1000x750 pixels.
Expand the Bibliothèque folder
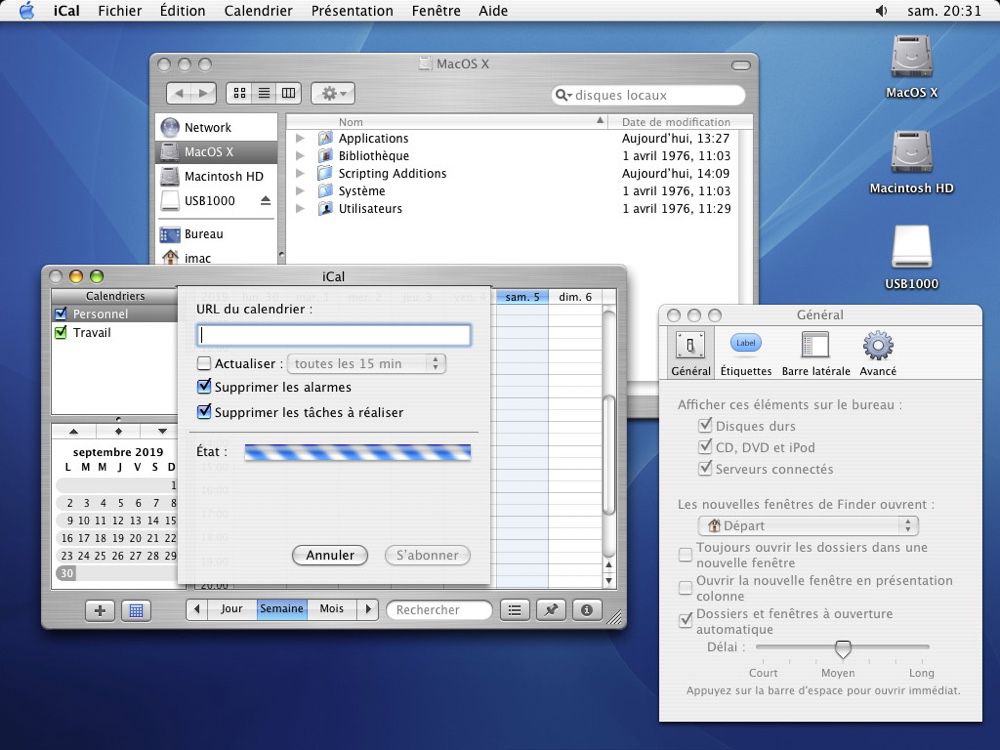tap(300, 156)
